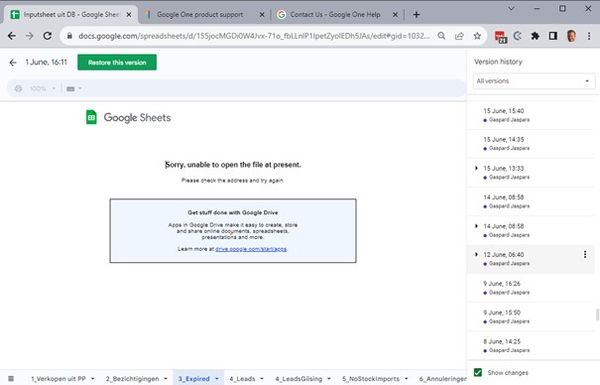Open the red calendar extension icon
The image size is (600, 385).
coord(501,36)
